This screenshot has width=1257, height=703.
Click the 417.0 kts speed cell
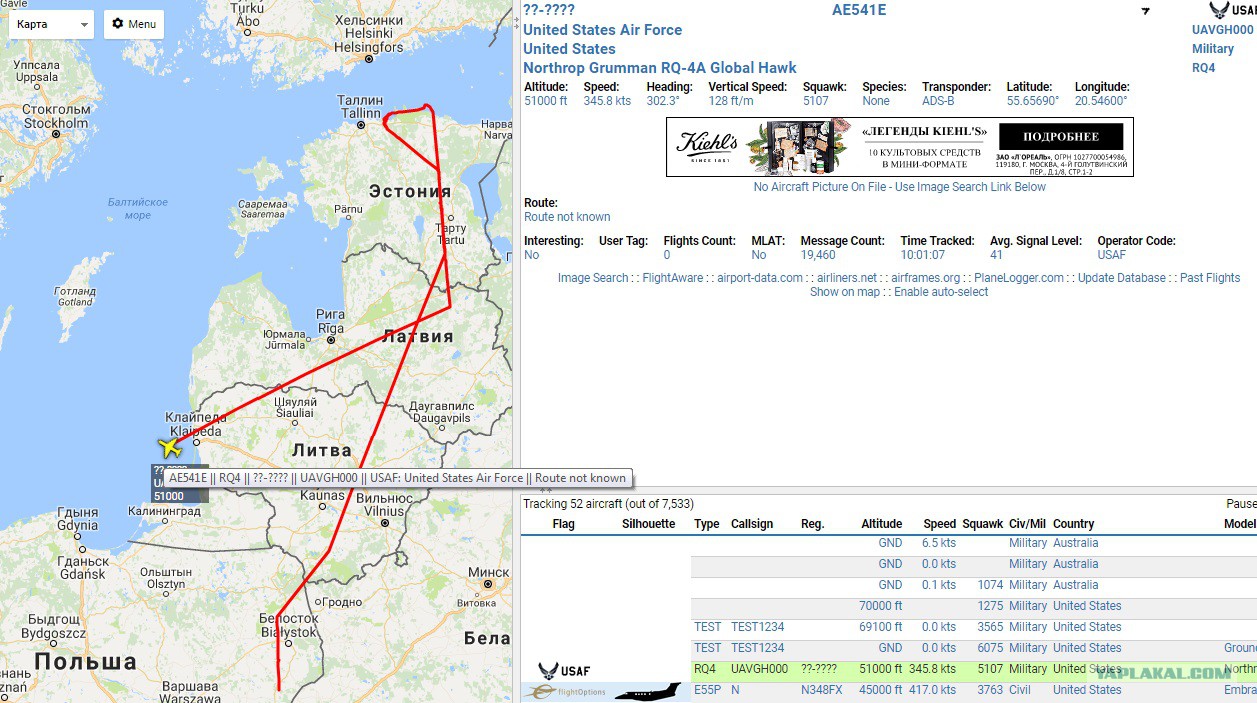coord(934,690)
